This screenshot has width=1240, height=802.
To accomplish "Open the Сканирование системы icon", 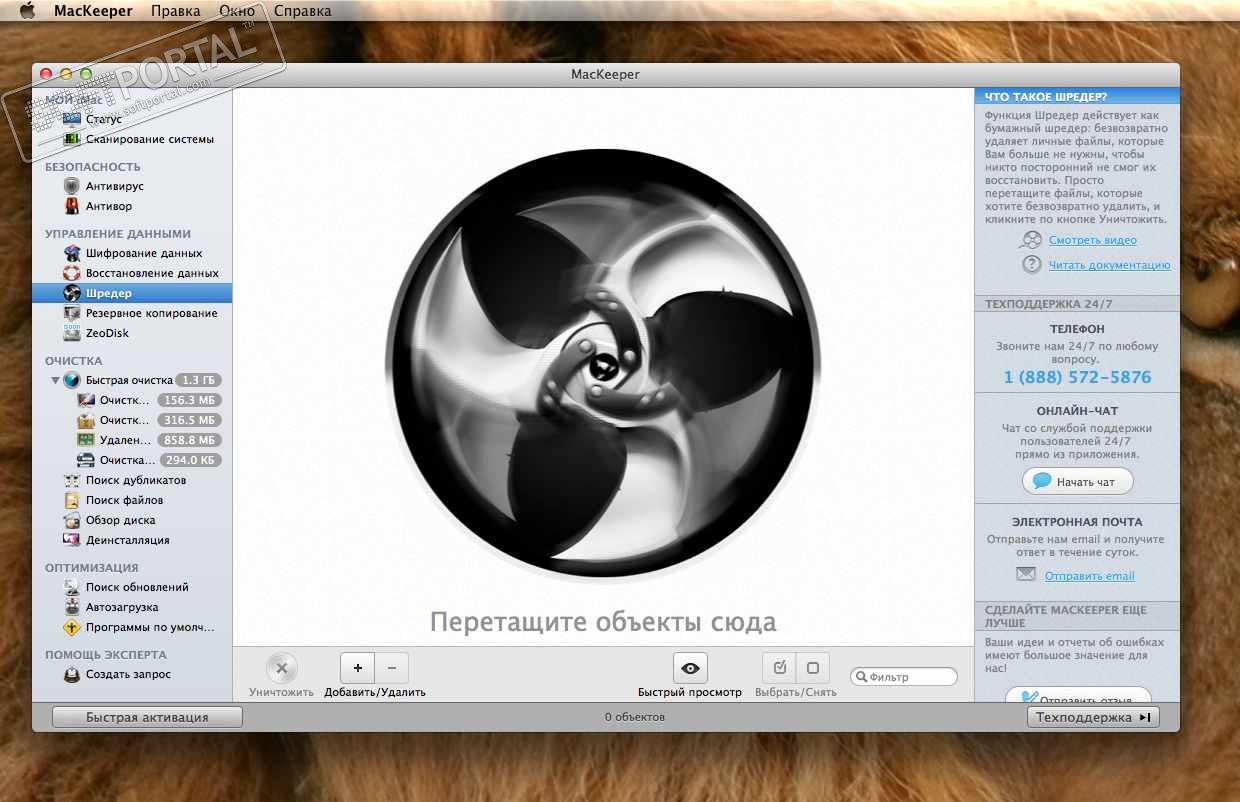I will pyautogui.click(x=72, y=139).
